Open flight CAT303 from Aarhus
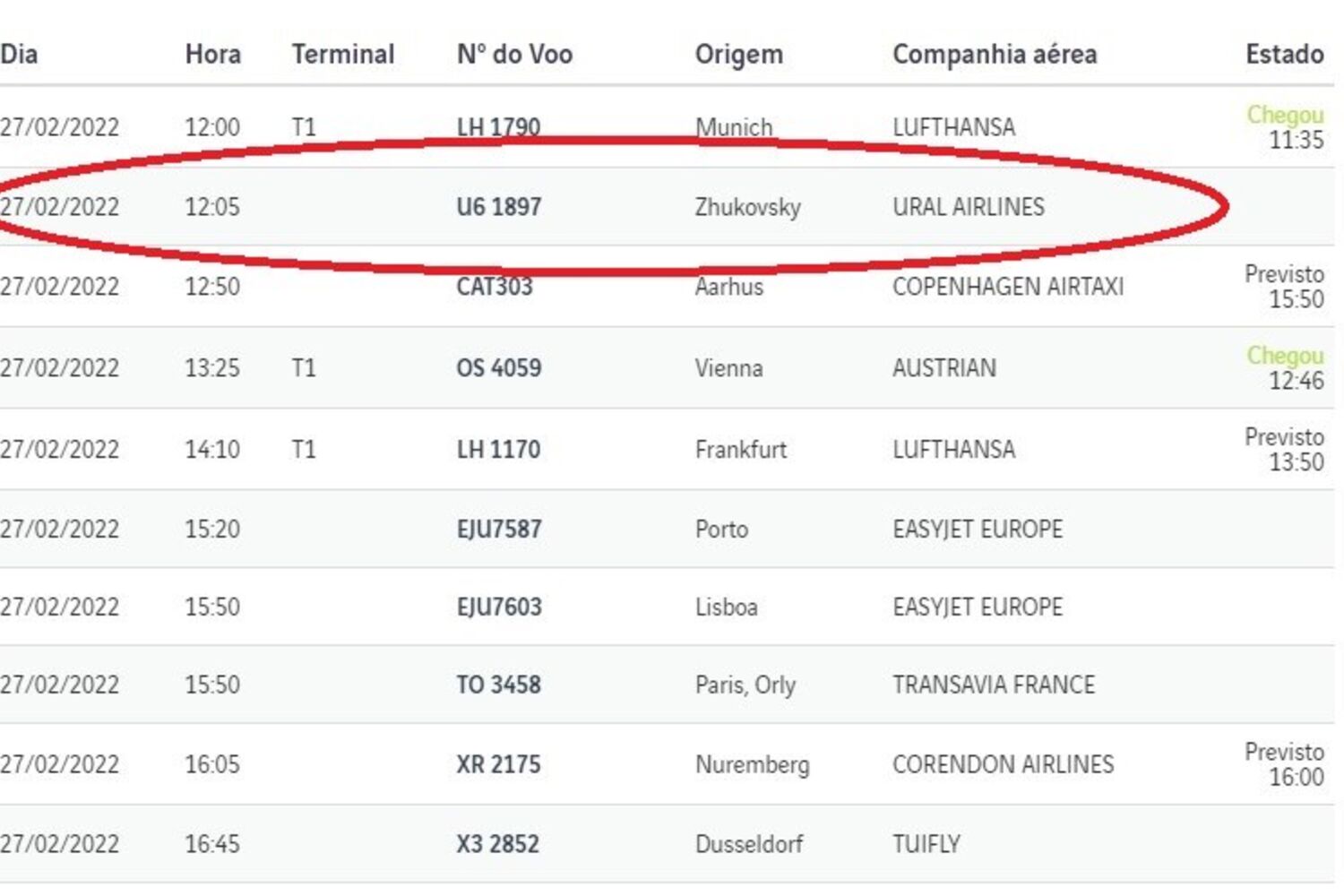1344x896 pixels. 495,287
